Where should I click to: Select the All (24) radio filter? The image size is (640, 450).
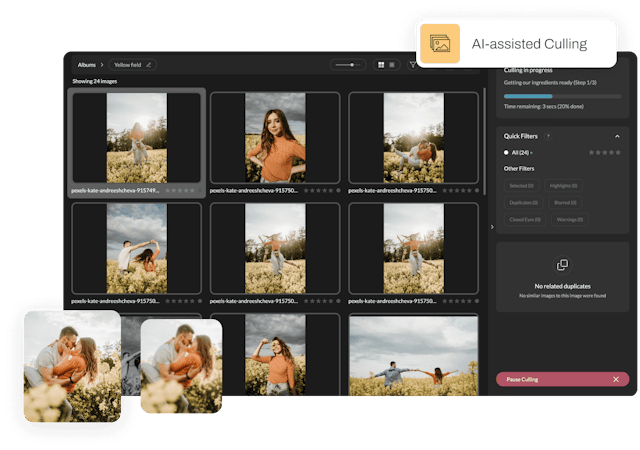point(506,152)
